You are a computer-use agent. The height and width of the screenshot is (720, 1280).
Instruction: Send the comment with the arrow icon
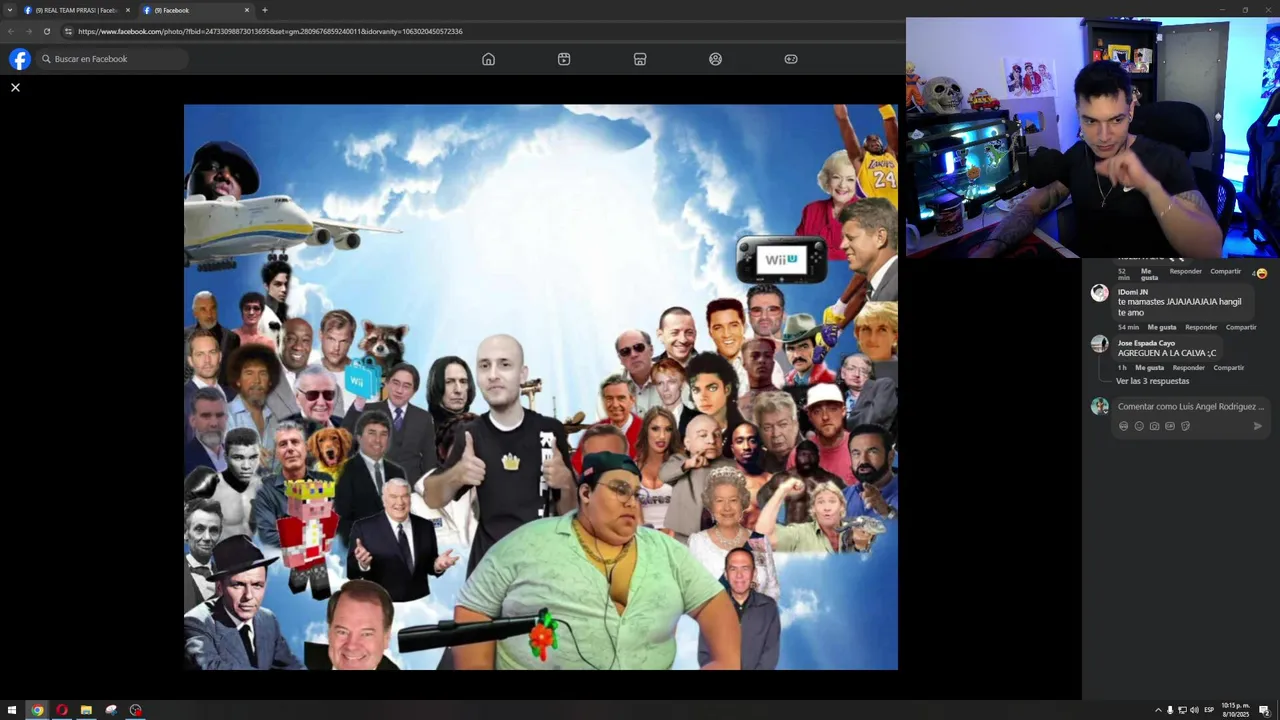click(x=1258, y=426)
